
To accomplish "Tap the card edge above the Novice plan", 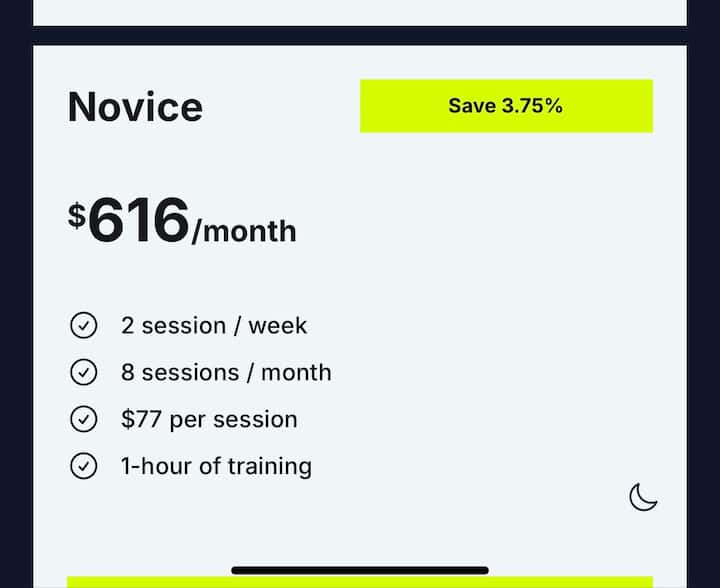I will coord(360,12).
